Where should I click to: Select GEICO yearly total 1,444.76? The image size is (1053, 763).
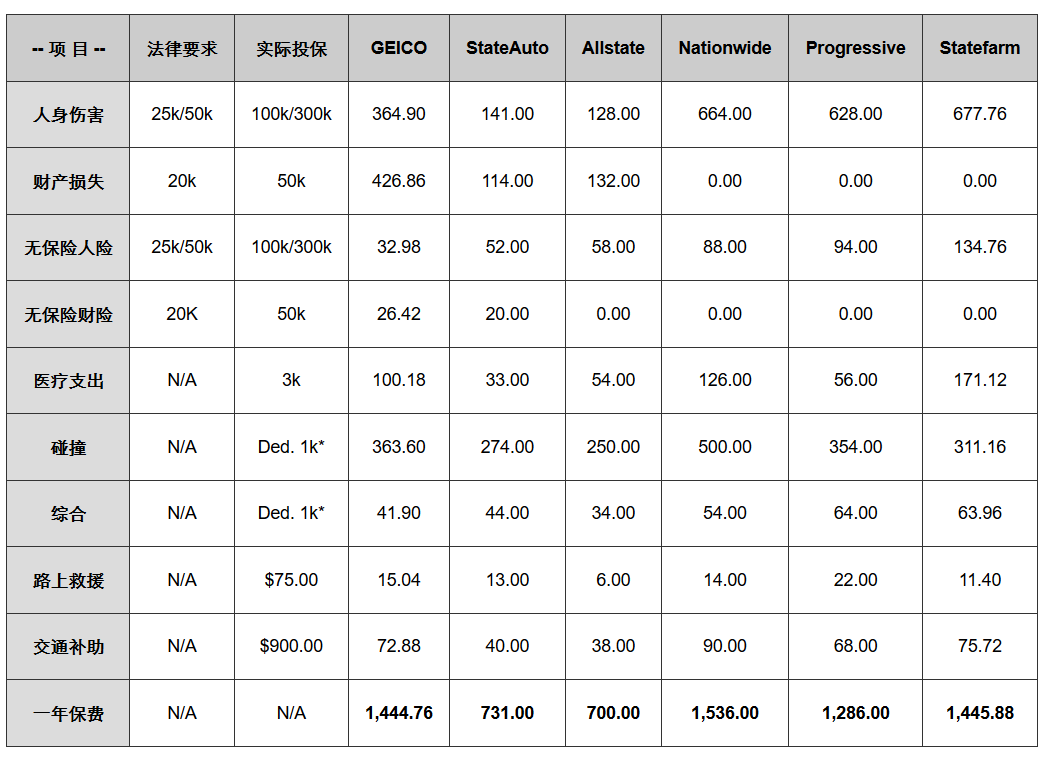(398, 713)
